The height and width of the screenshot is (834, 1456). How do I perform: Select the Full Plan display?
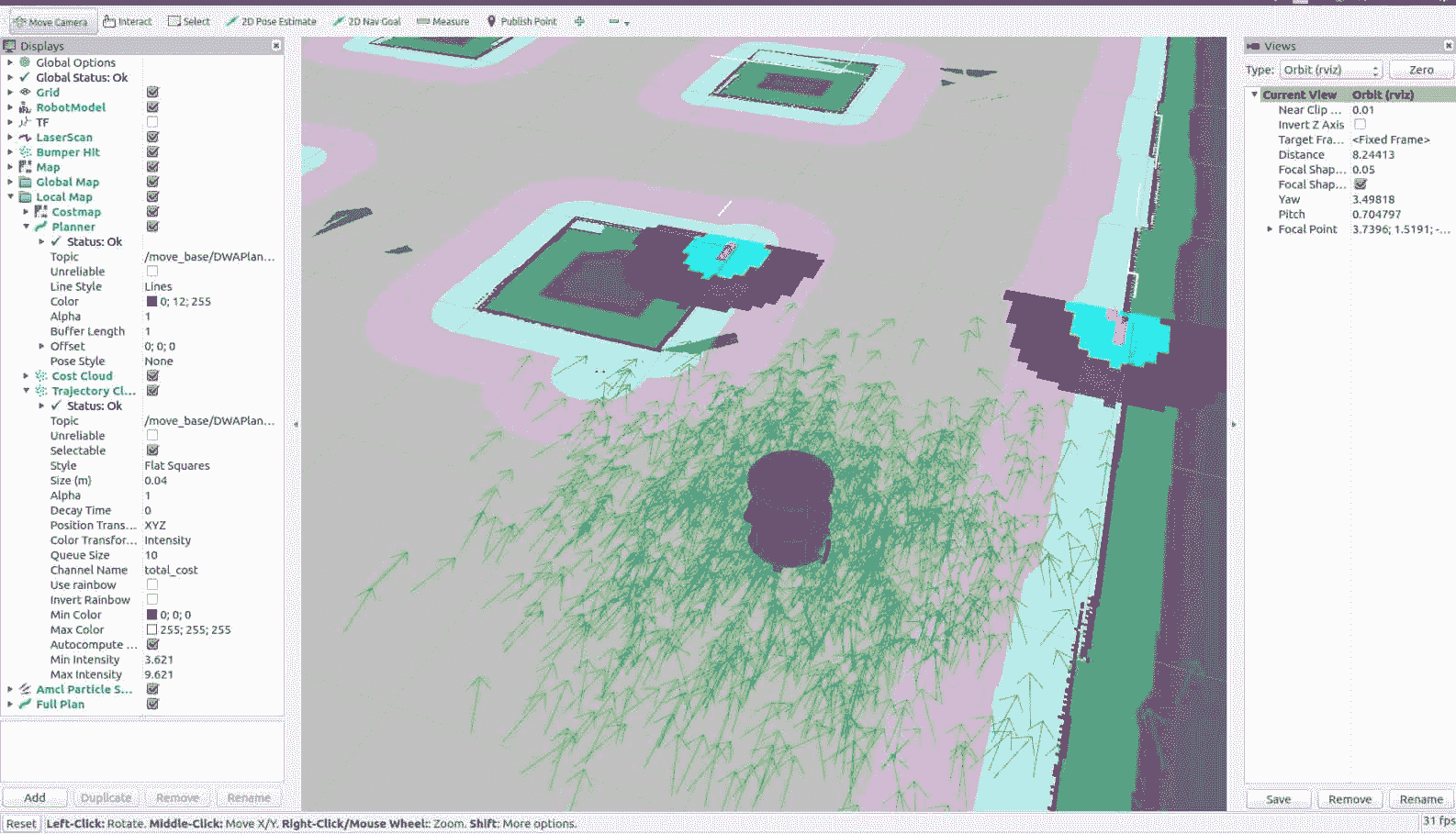pyautogui.click(x=60, y=704)
